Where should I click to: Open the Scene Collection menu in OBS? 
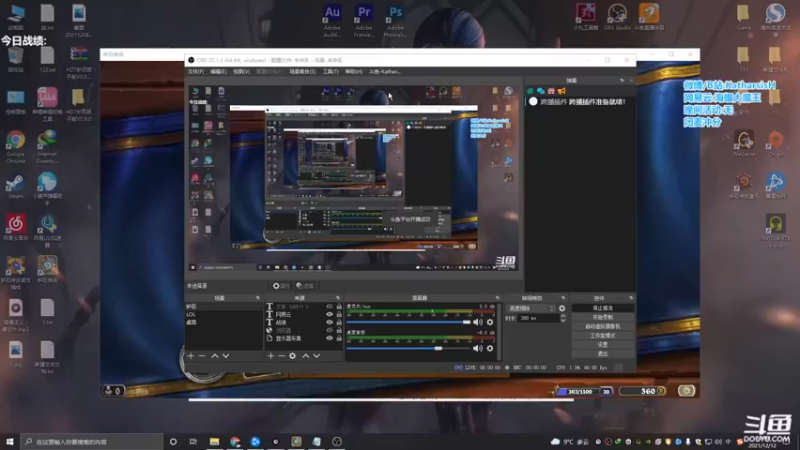[x=303, y=72]
